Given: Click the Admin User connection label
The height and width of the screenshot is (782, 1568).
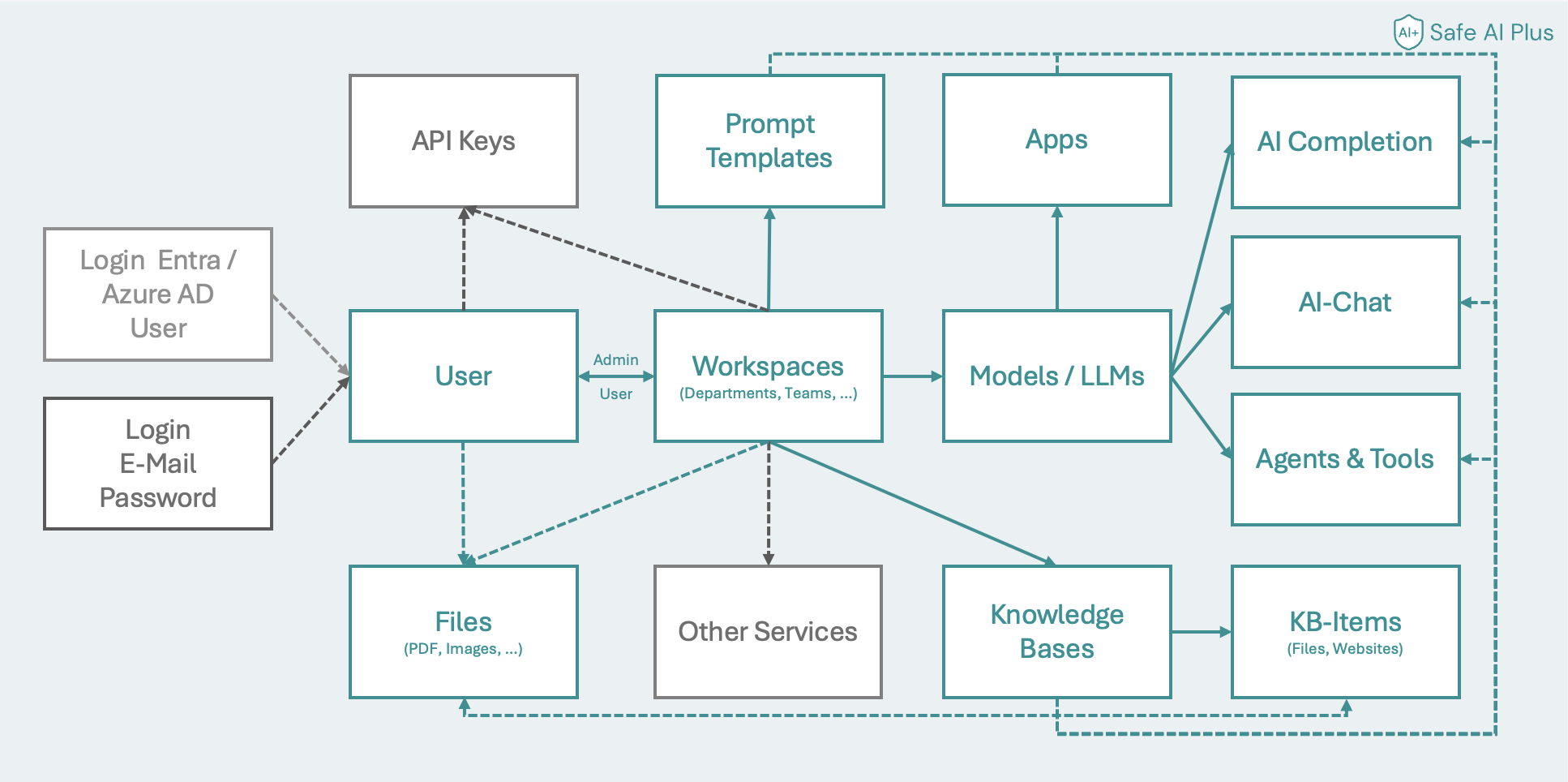Looking at the screenshot, I should [616, 376].
